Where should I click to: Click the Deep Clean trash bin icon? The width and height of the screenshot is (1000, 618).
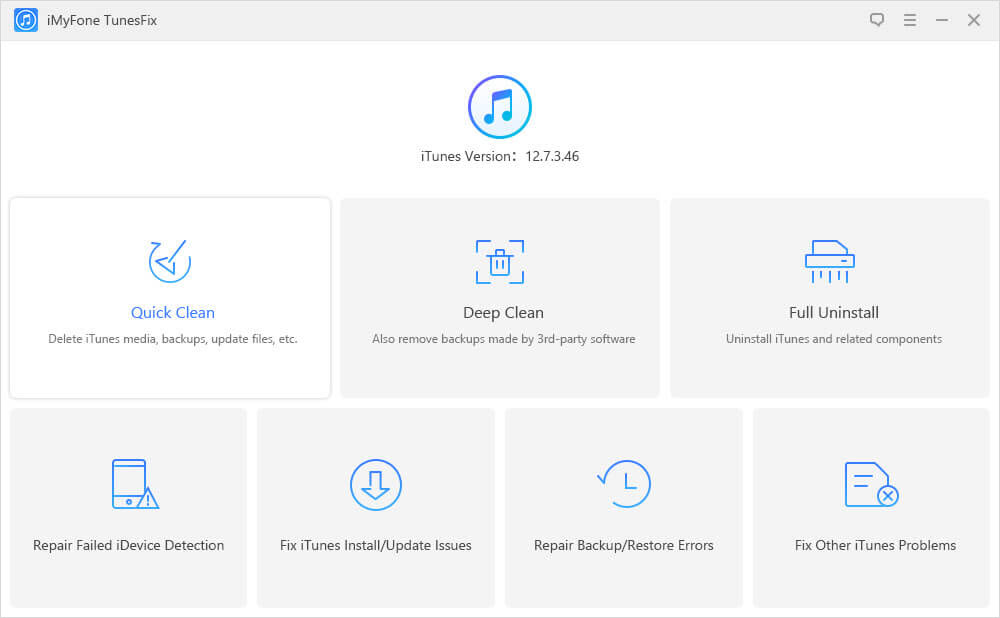tap(500, 262)
